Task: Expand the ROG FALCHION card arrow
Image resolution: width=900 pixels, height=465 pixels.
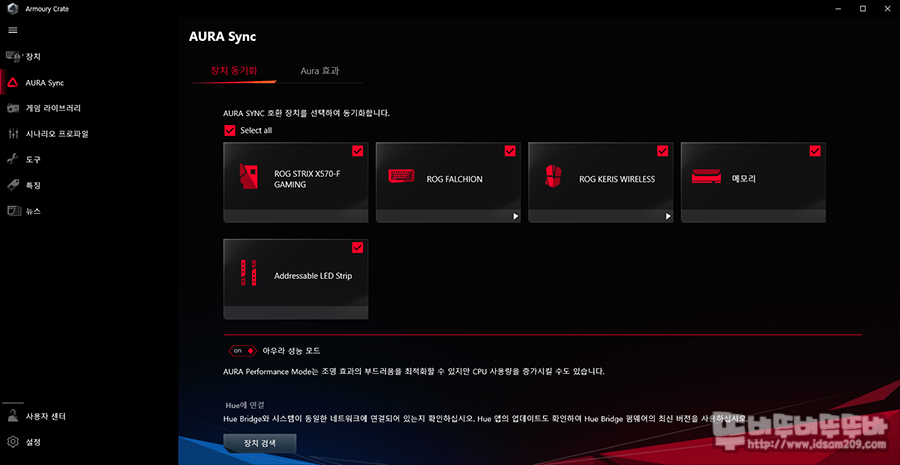Action: [x=515, y=216]
